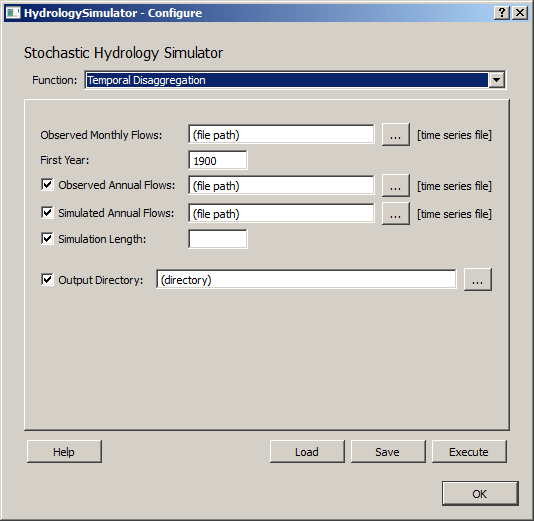Uncheck the Observed Annual Flows checkbox

(47, 185)
